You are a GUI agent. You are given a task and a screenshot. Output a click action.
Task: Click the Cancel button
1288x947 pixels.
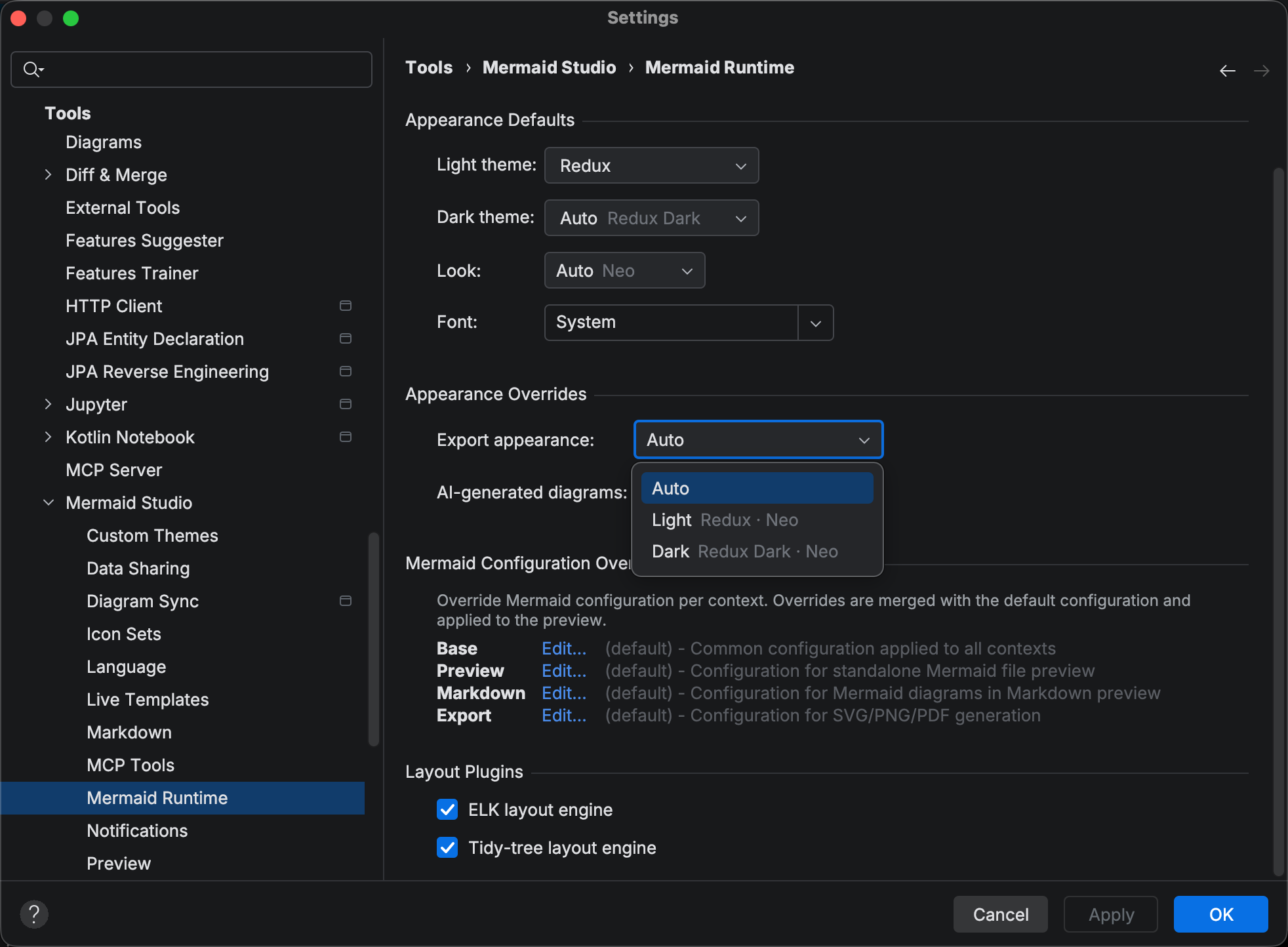(x=1000, y=914)
